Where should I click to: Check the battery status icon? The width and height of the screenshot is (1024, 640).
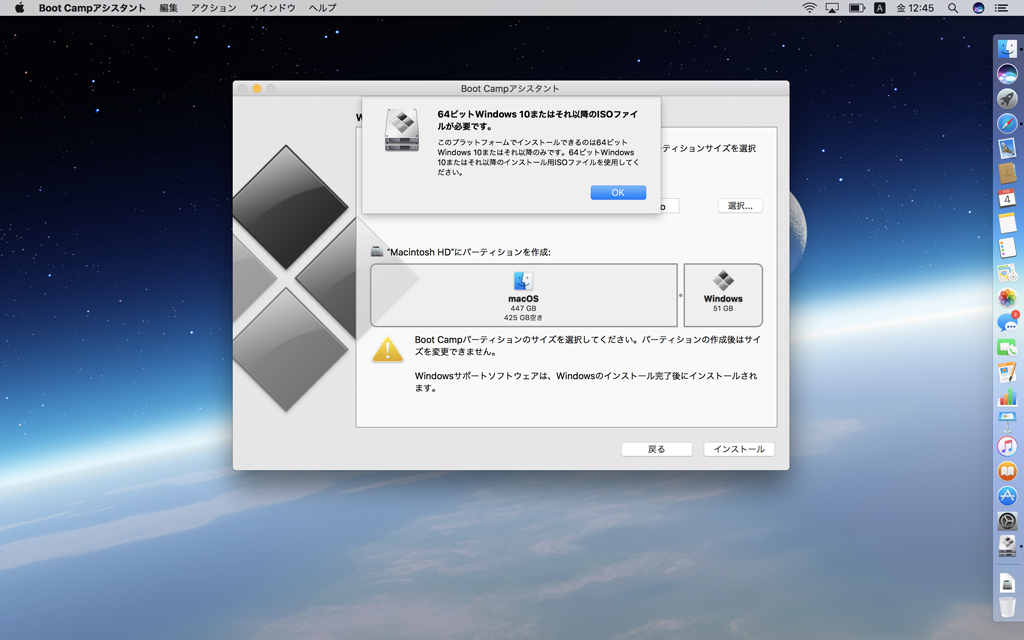[856, 8]
